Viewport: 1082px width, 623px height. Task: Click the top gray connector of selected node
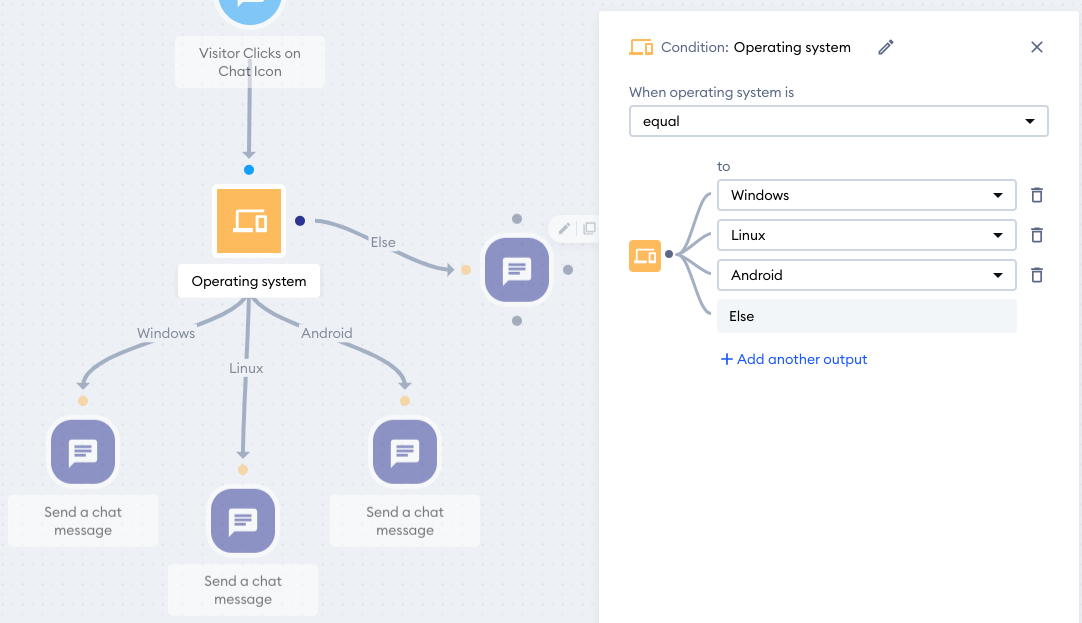[x=517, y=219]
